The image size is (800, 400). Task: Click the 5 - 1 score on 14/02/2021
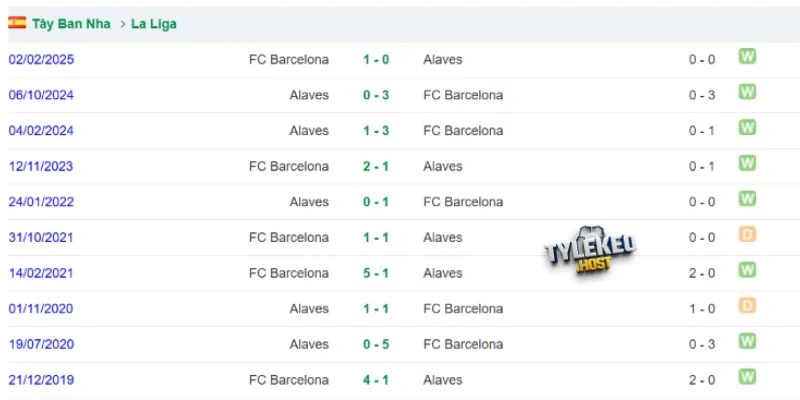tap(376, 273)
